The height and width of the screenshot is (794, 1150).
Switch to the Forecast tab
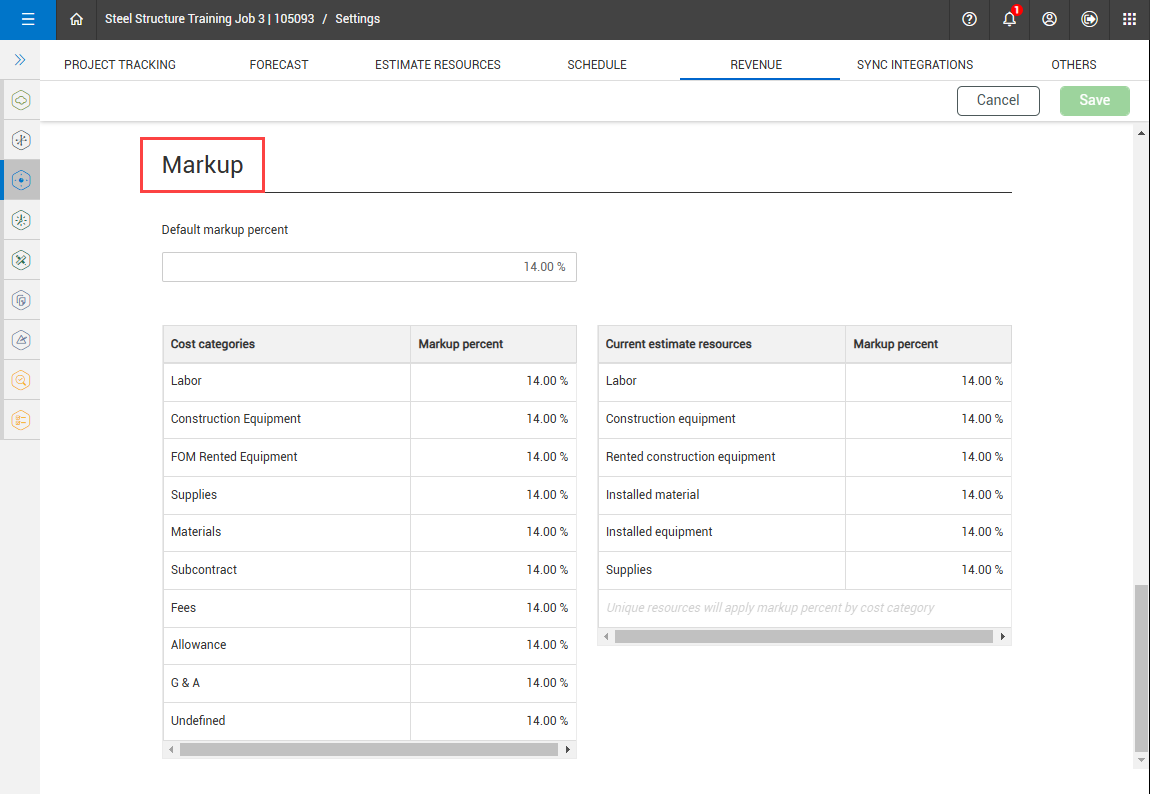point(279,65)
